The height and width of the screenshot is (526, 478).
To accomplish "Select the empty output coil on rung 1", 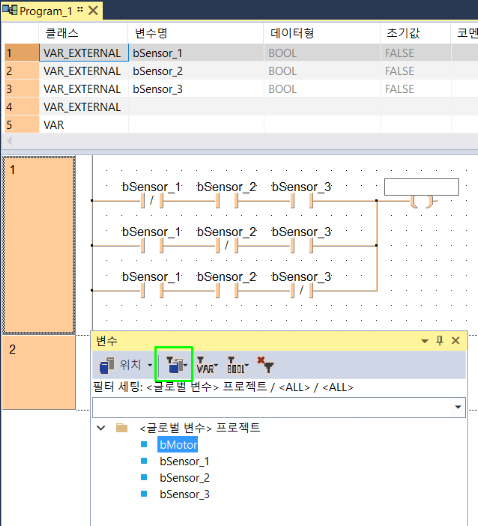I will click(422, 201).
